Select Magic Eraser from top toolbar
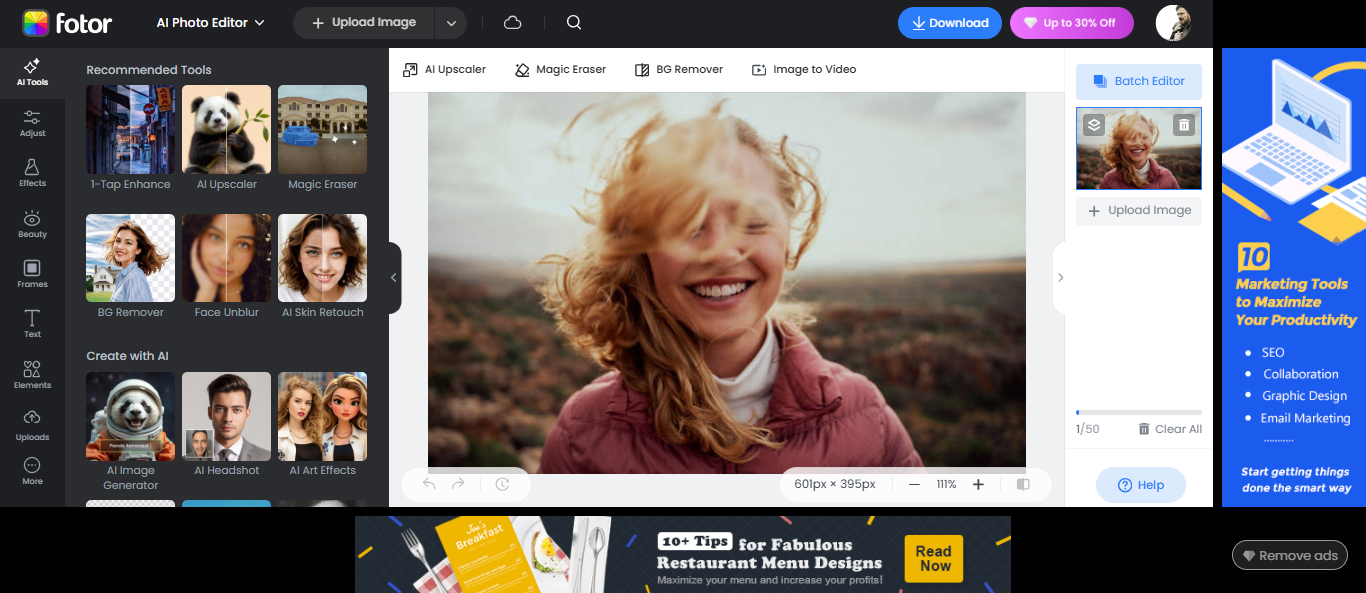This screenshot has width=1366, height=593. [560, 70]
